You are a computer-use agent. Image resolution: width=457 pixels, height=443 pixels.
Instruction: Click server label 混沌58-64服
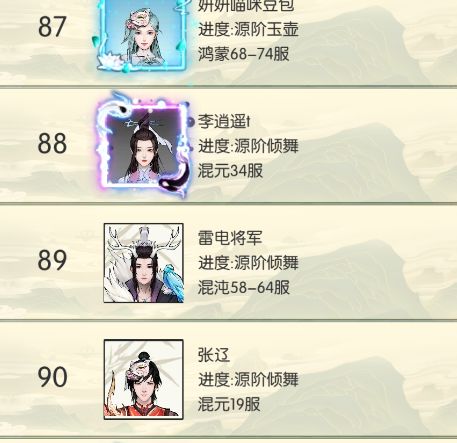click(244, 287)
